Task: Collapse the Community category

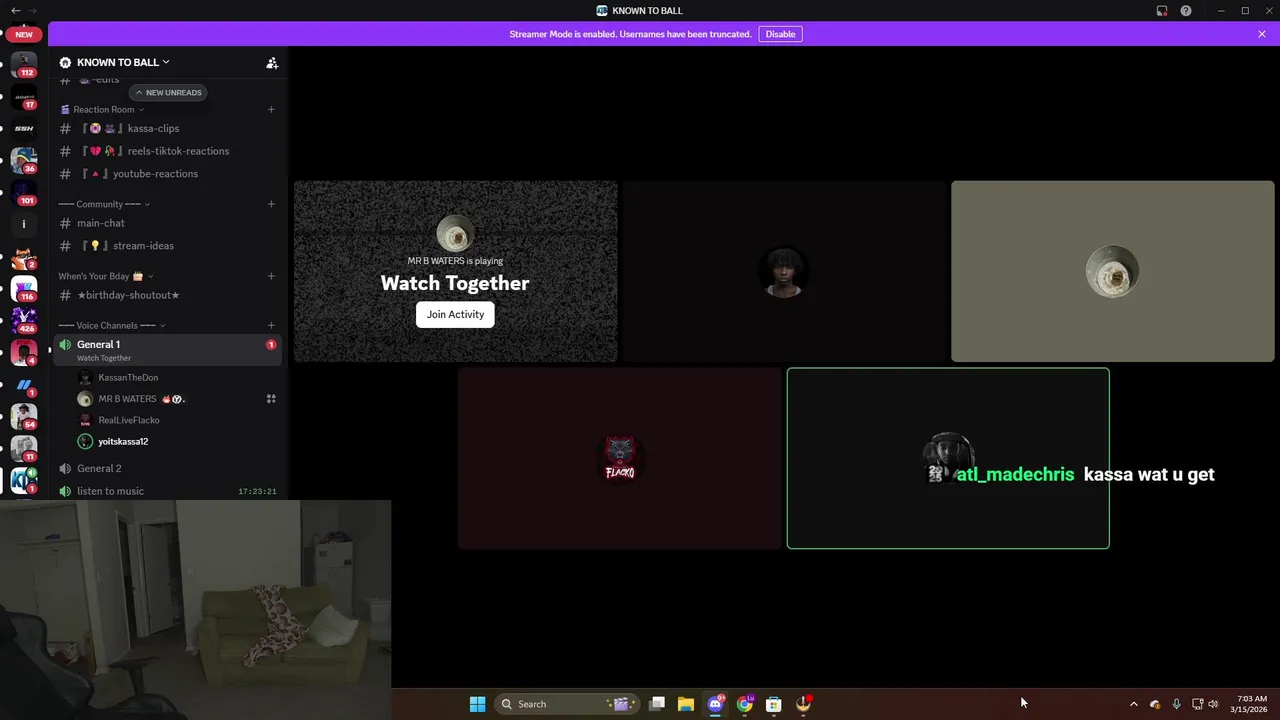Action: click(x=105, y=204)
